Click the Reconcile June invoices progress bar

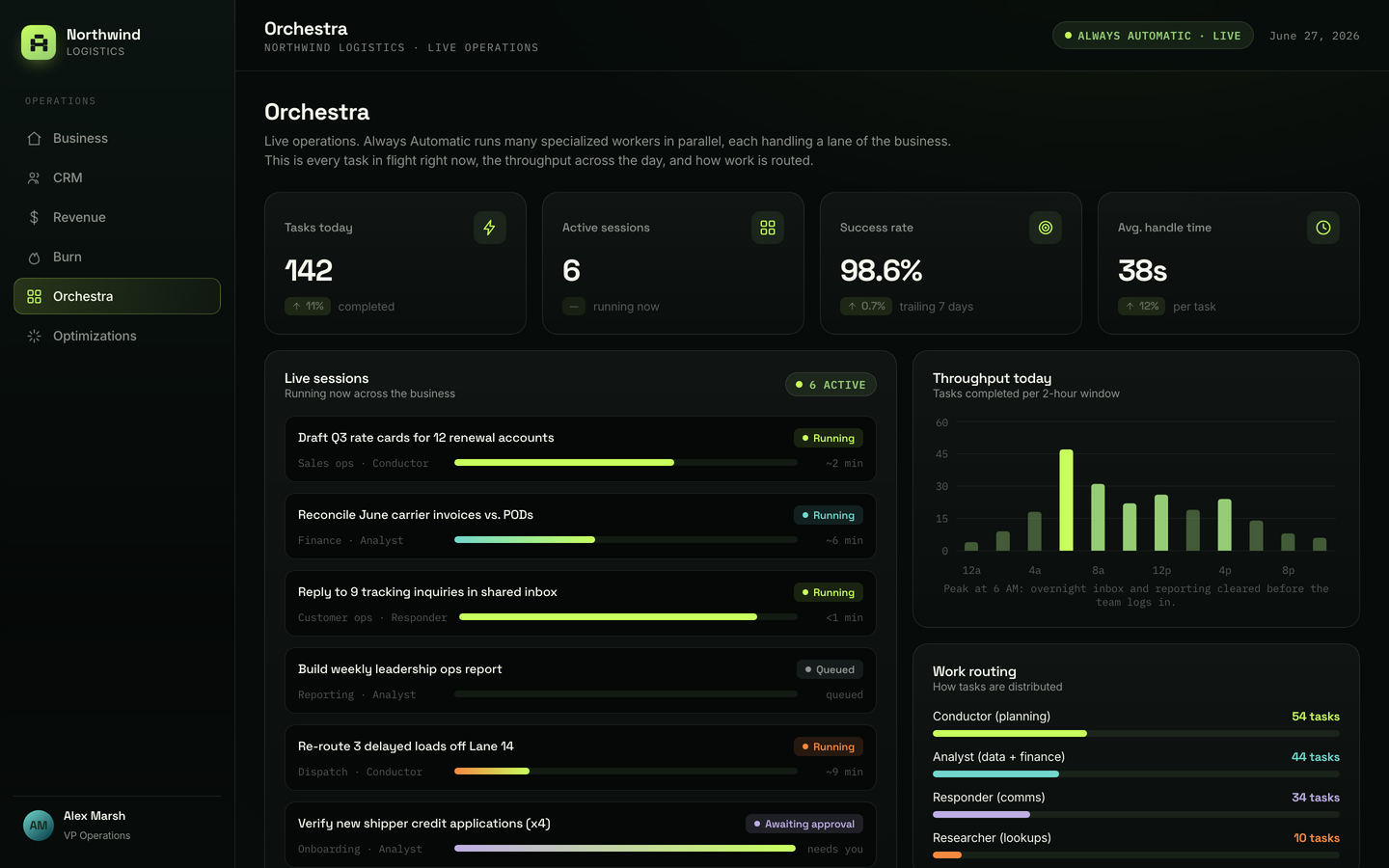pyautogui.click(x=626, y=540)
